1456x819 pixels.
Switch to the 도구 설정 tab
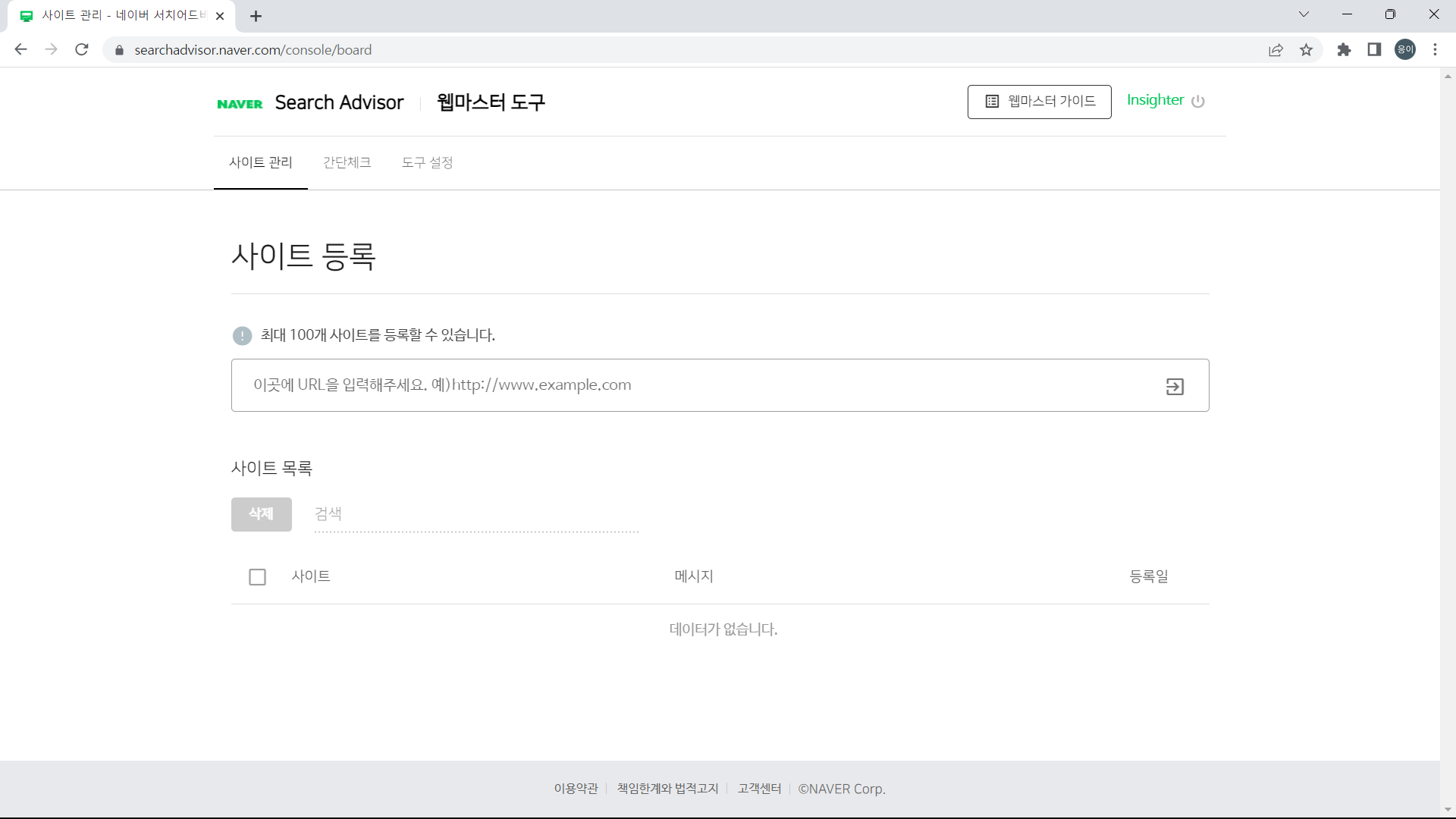coord(427,162)
